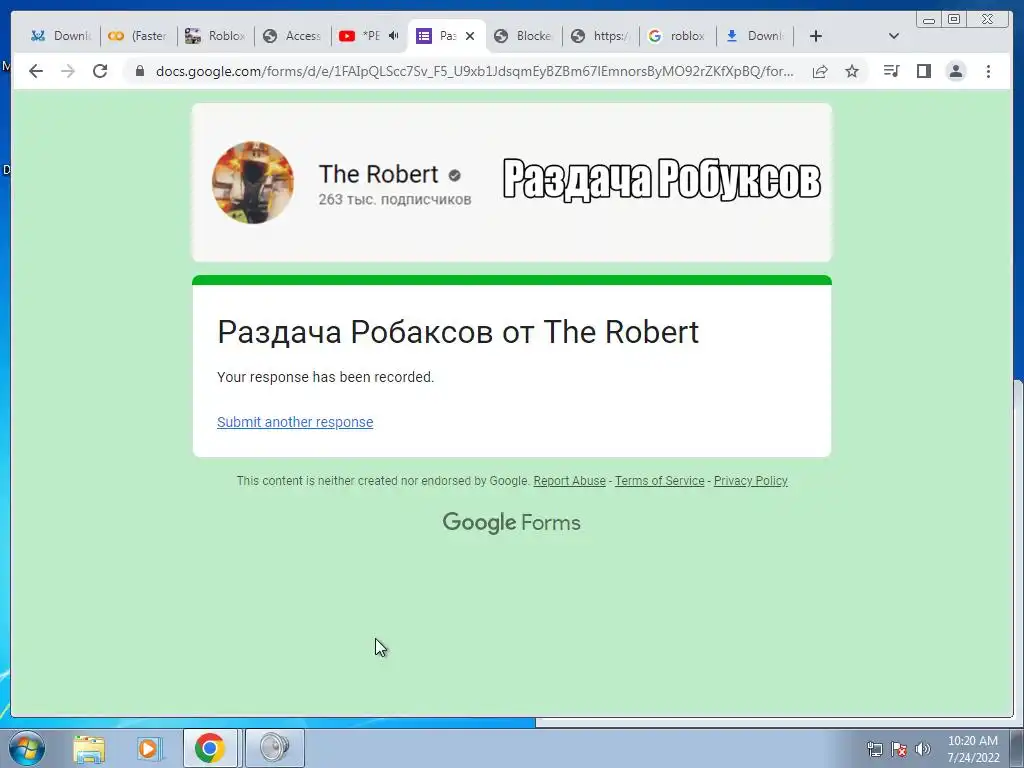The width and height of the screenshot is (1024, 768).
Task: Click the Chrome taskbar icon
Action: (x=210, y=748)
